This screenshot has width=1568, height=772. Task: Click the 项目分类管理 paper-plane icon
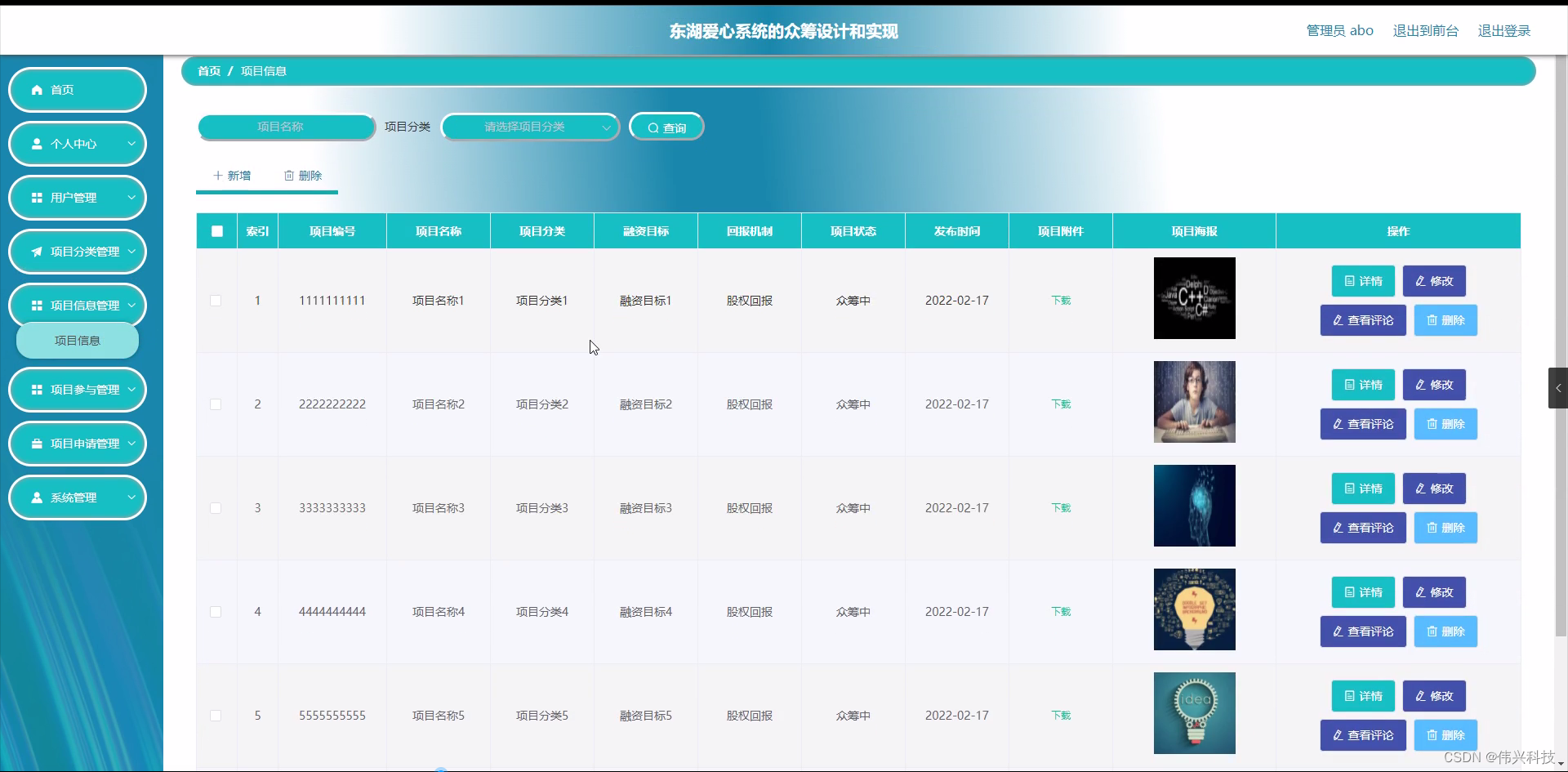point(36,252)
